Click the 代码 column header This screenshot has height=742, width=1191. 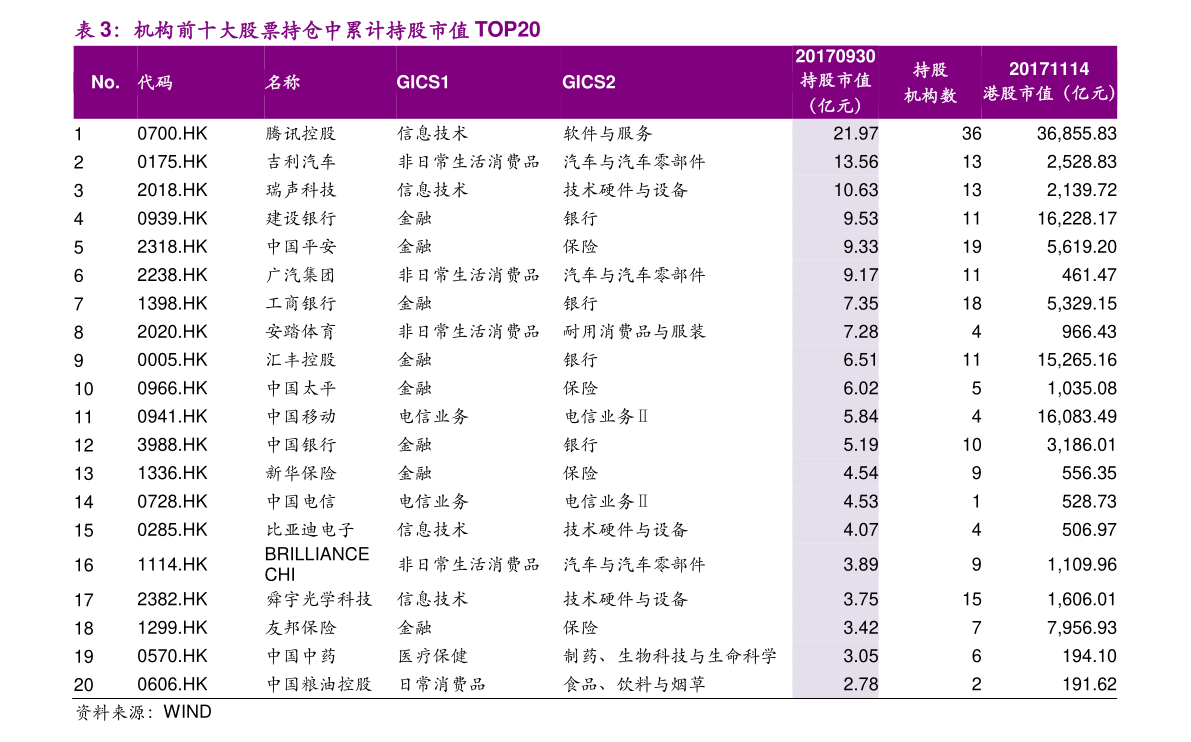click(x=155, y=82)
